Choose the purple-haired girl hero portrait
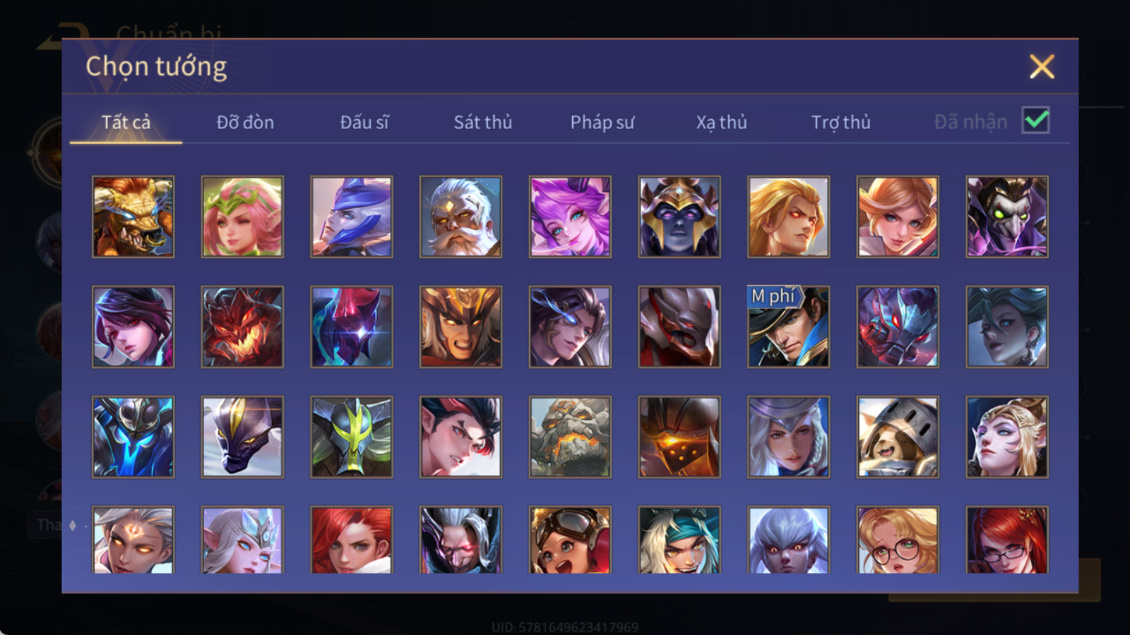 coord(570,217)
